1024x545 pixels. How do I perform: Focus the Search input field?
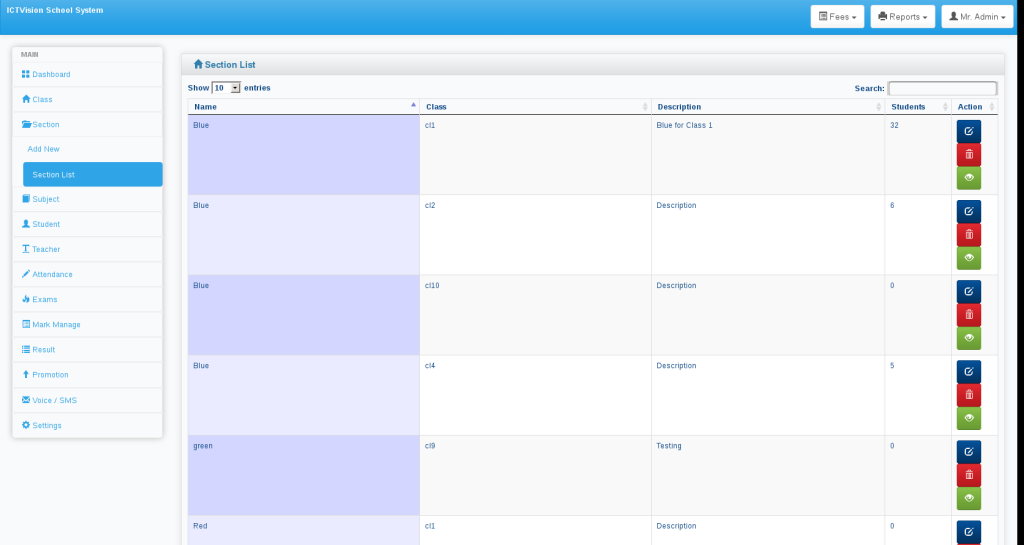(x=942, y=88)
